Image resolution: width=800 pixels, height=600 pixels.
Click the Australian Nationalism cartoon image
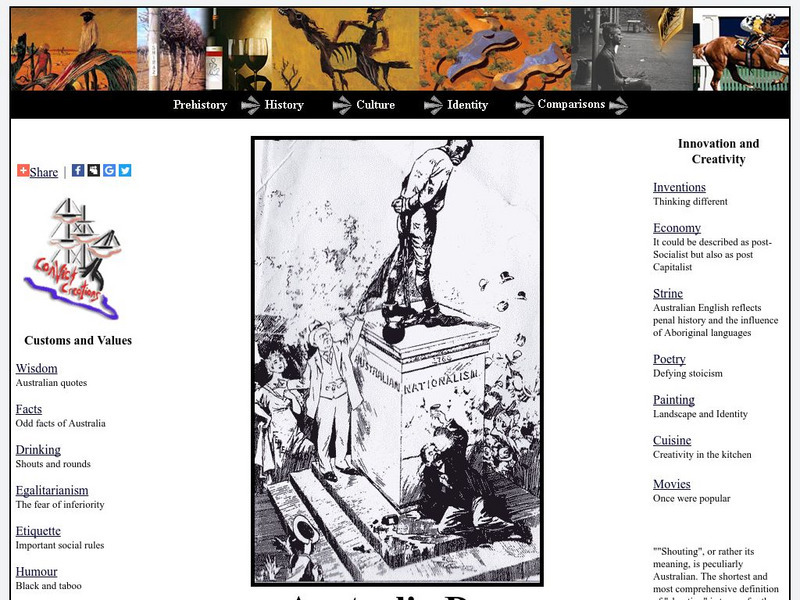coord(397,361)
